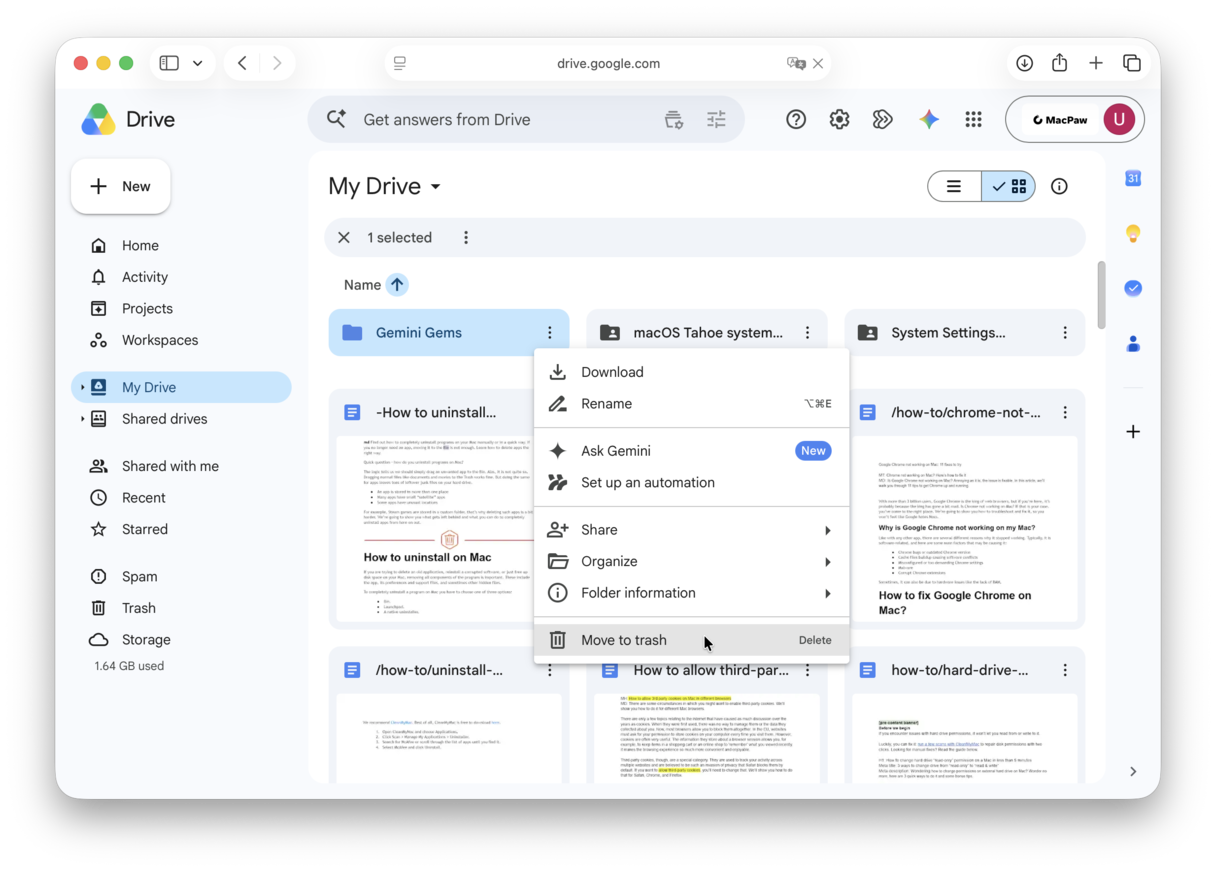Click the Safari address bar drive.google.com
Image resolution: width=1216 pixels, height=872 pixels.
608,63
